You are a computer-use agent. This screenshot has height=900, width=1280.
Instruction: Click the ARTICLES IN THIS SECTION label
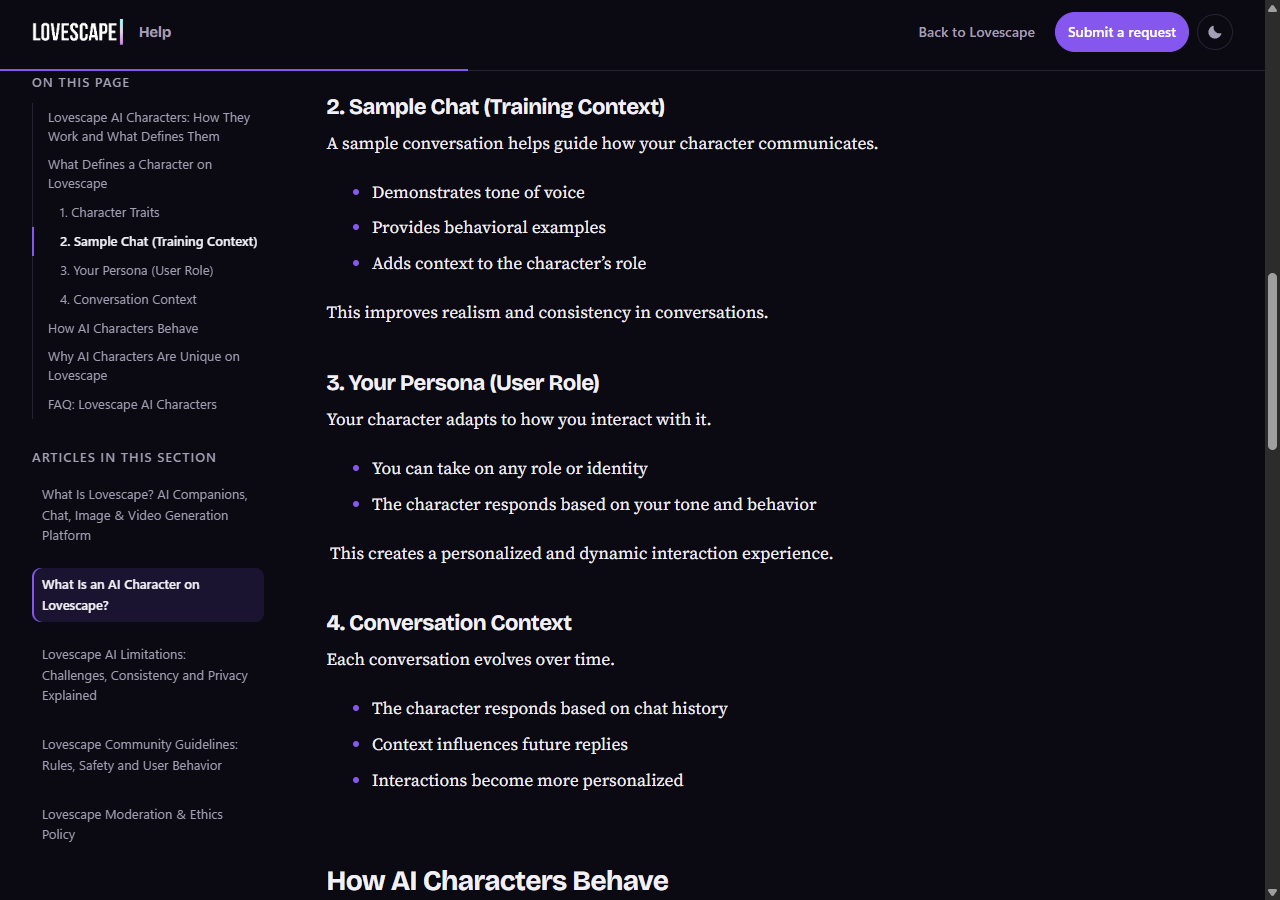pos(124,458)
